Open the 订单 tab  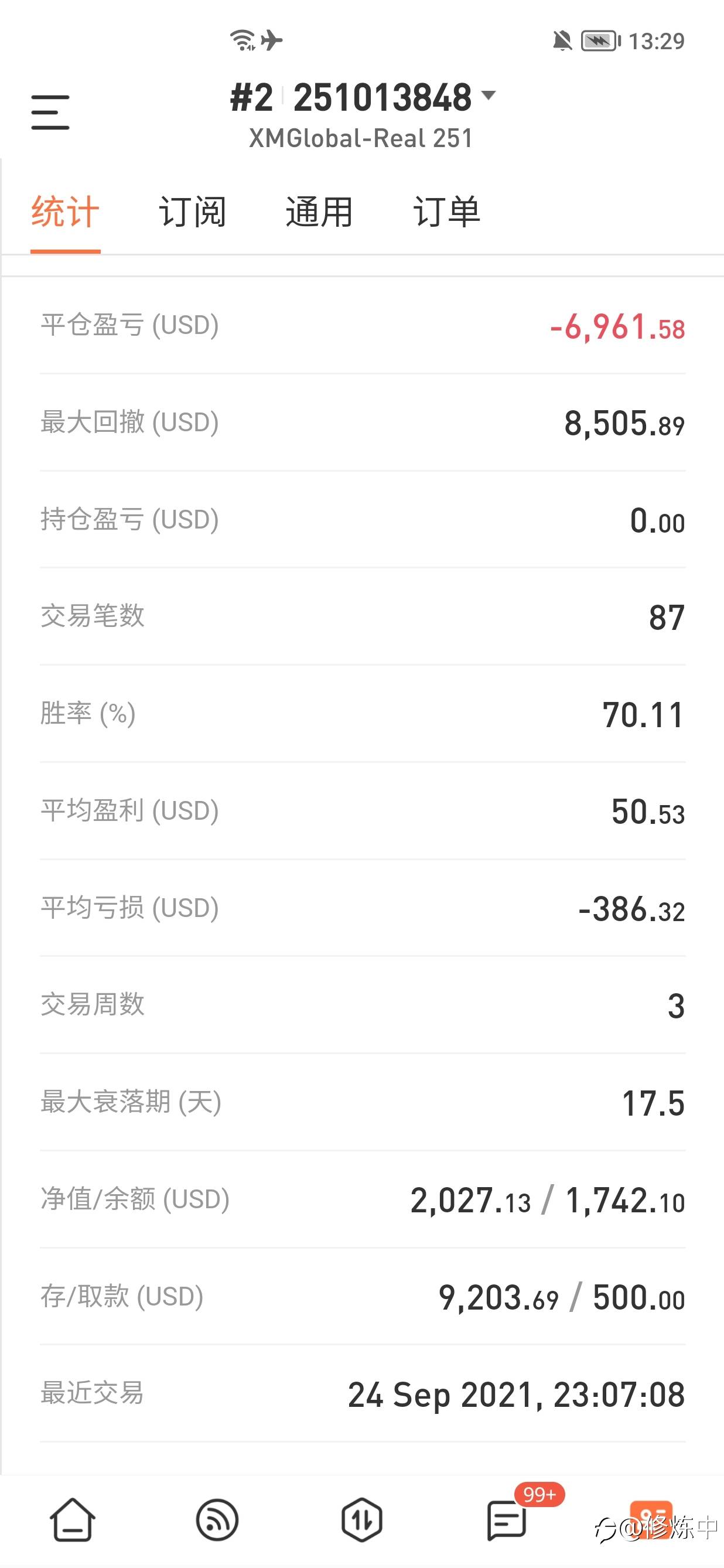coord(446,212)
